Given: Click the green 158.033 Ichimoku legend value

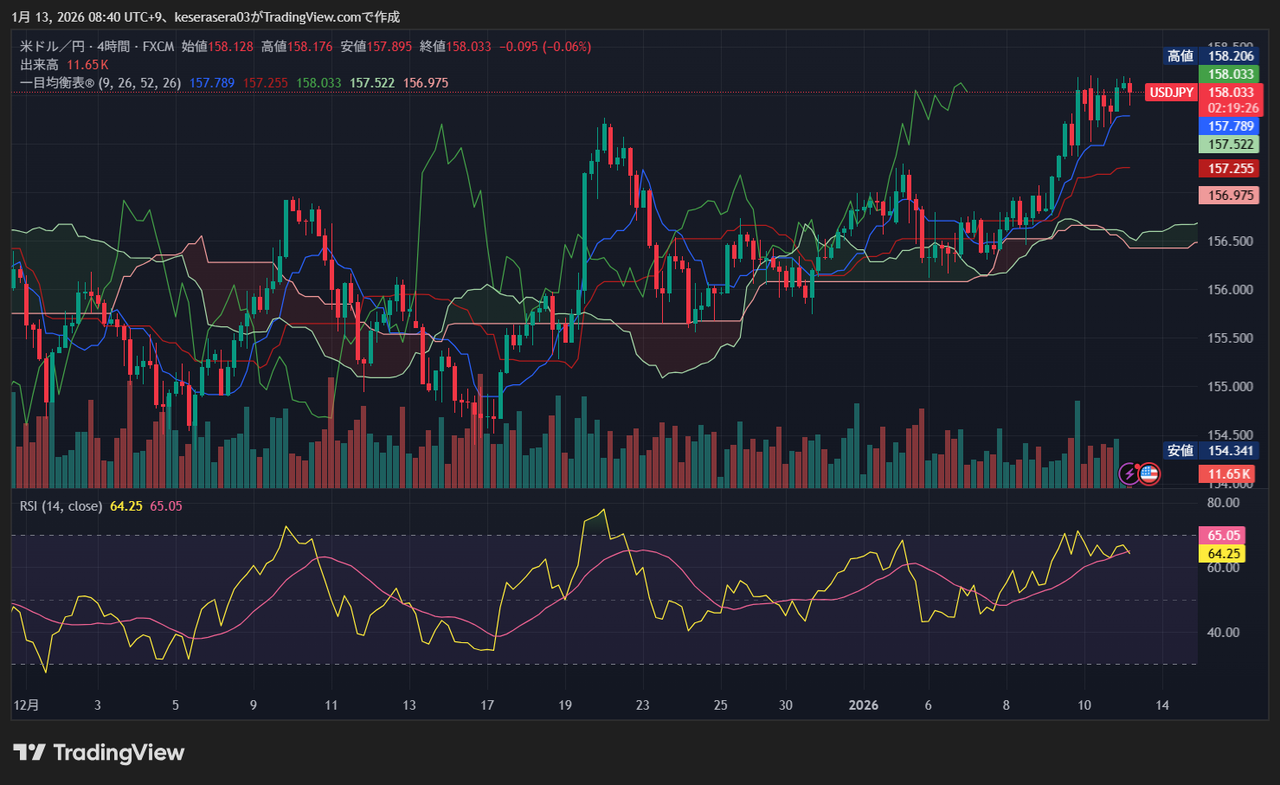Looking at the screenshot, I should (319, 84).
